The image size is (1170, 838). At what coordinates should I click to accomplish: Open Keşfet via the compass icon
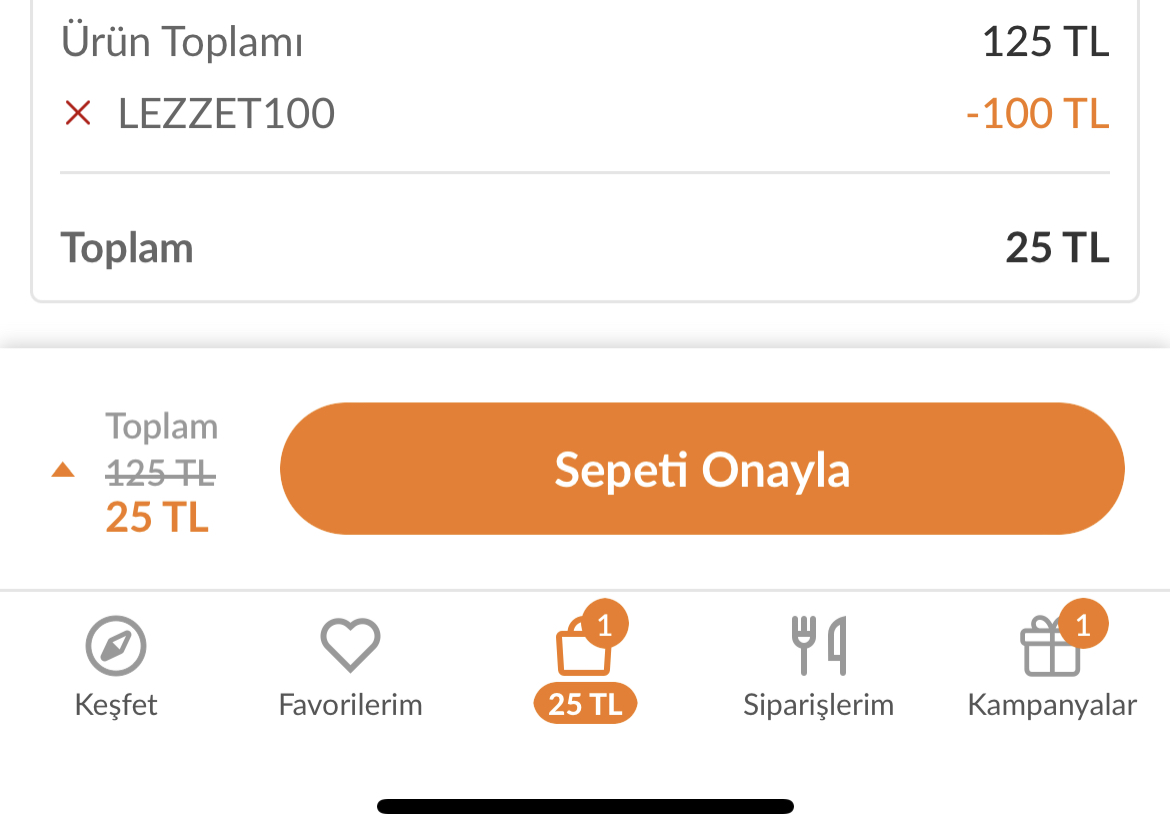[x=116, y=647]
